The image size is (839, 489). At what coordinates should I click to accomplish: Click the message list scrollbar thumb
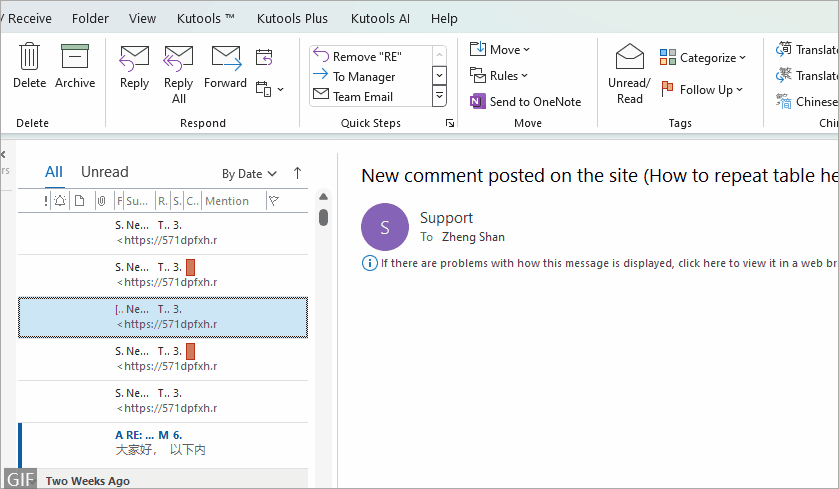(x=323, y=217)
